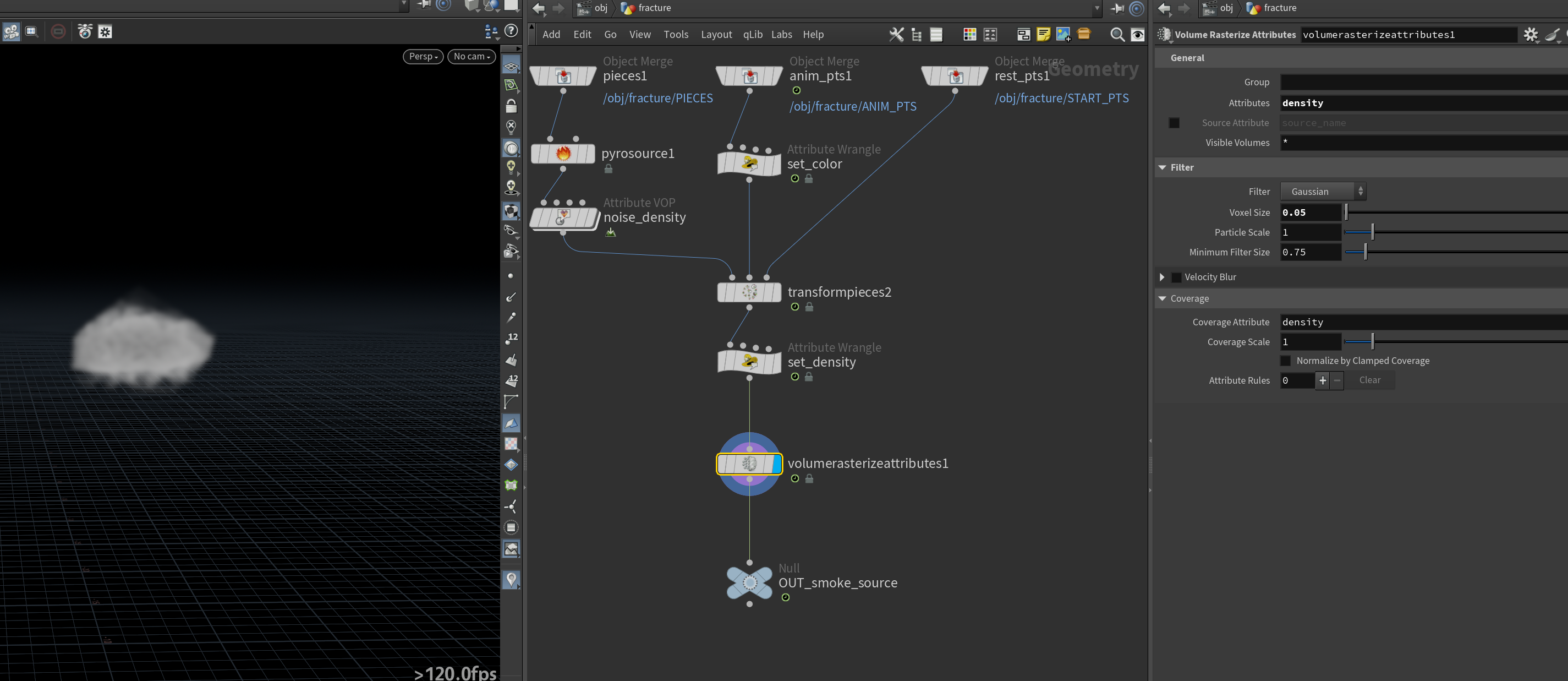Select the set_density wrangle node icon
This screenshot has height=681, width=1568.
[x=749, y=362]
